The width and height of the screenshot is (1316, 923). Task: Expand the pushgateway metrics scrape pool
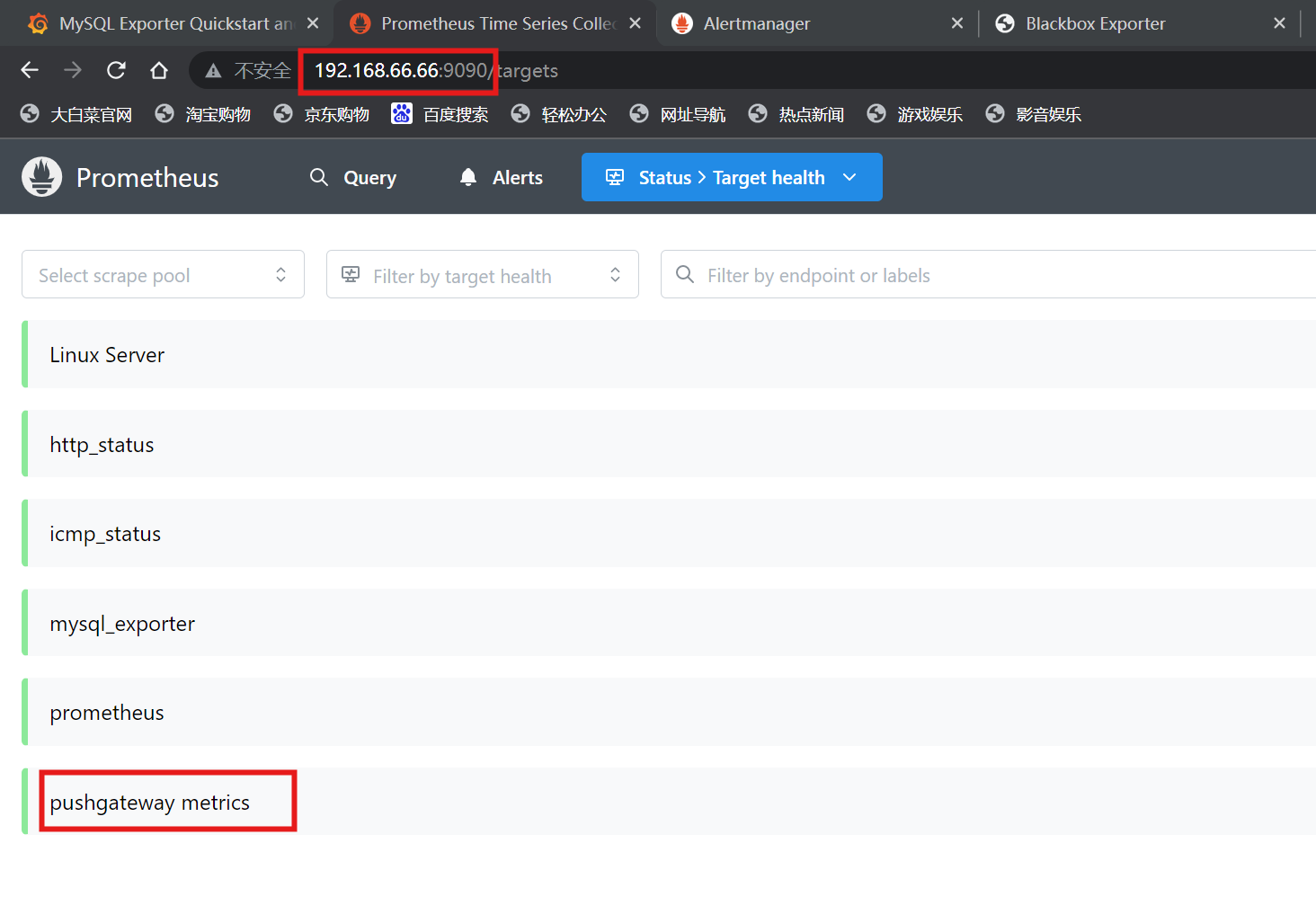[669, 802]
